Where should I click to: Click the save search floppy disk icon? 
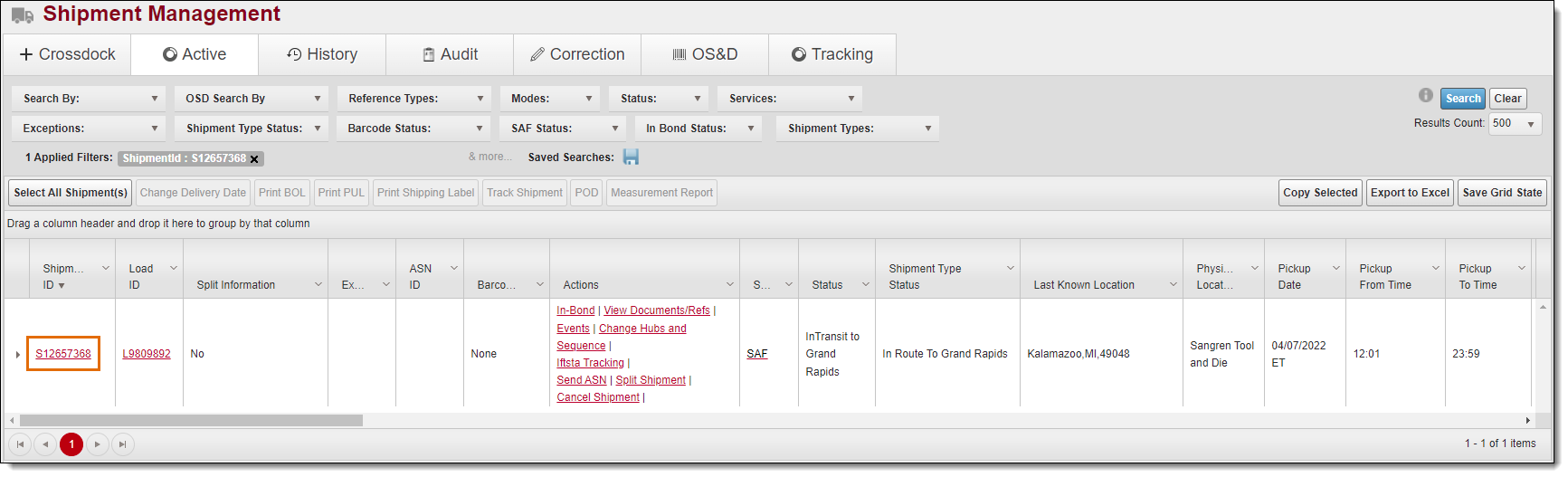point(631,157)
